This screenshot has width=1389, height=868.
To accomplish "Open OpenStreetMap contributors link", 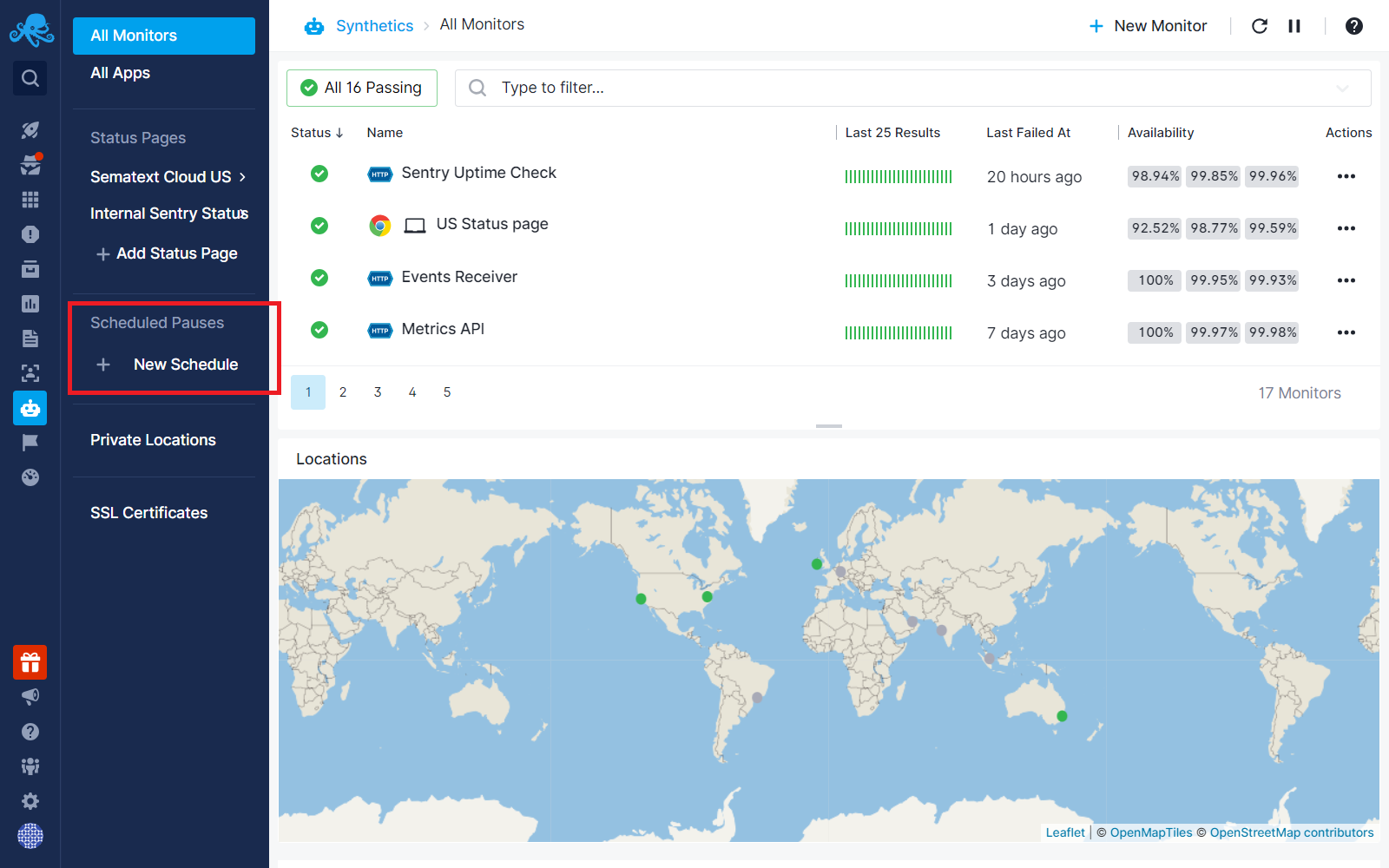I will coord(1292,832).
